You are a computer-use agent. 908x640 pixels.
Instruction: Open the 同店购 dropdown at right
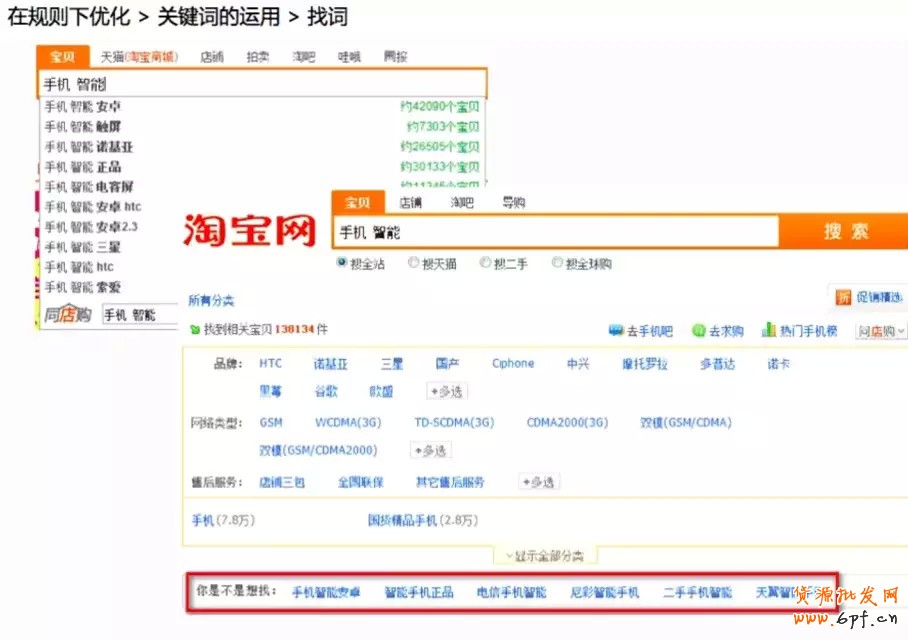tap(881, 331)
